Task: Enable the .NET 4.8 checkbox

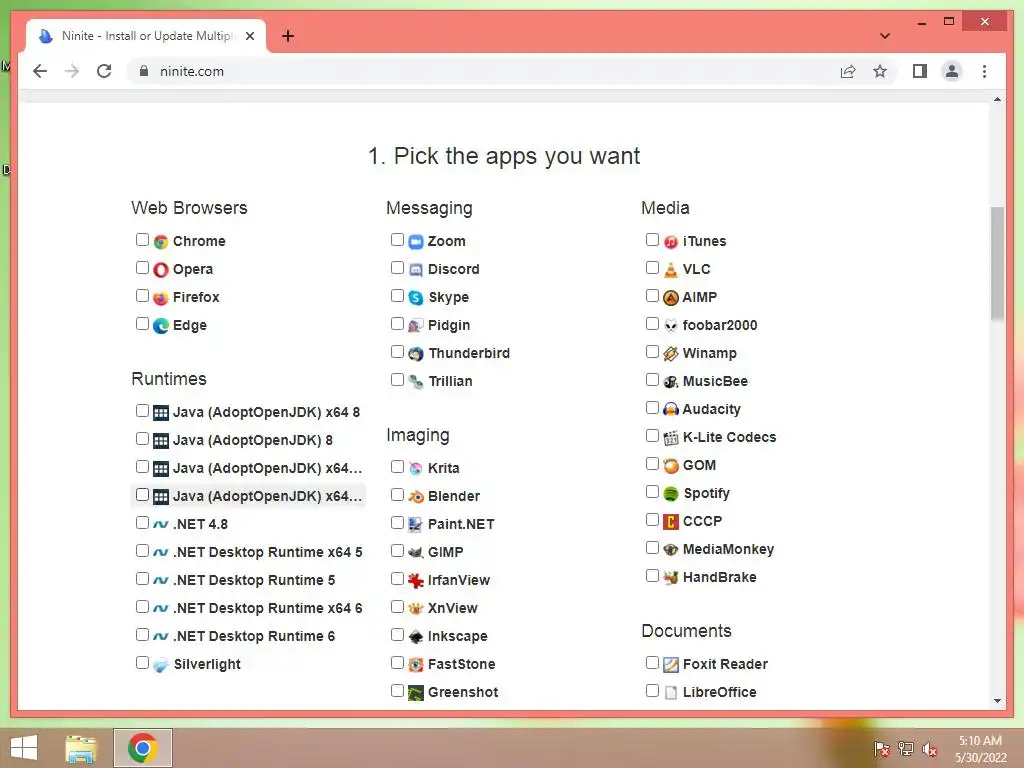Action: click(x=142, y=522)
